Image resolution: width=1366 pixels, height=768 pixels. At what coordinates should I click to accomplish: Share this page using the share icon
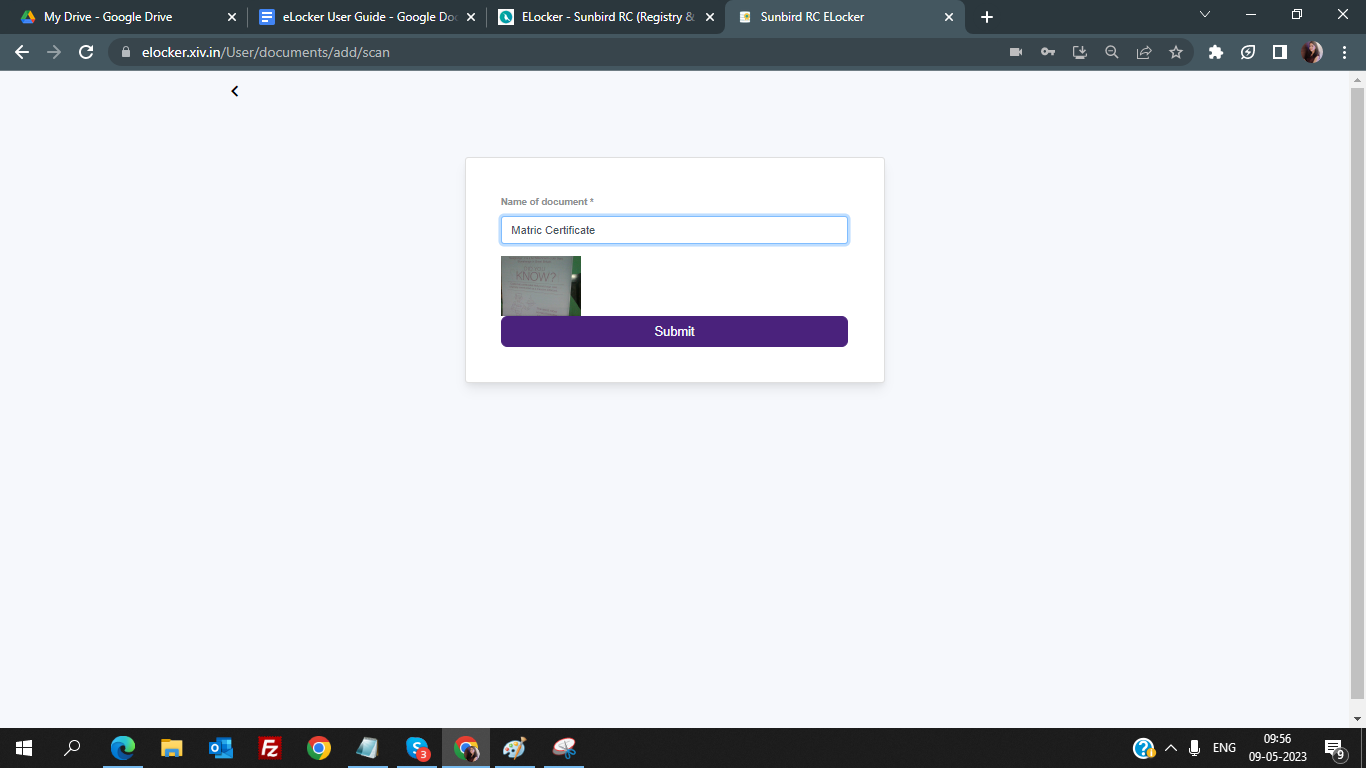coord(1144,52)
